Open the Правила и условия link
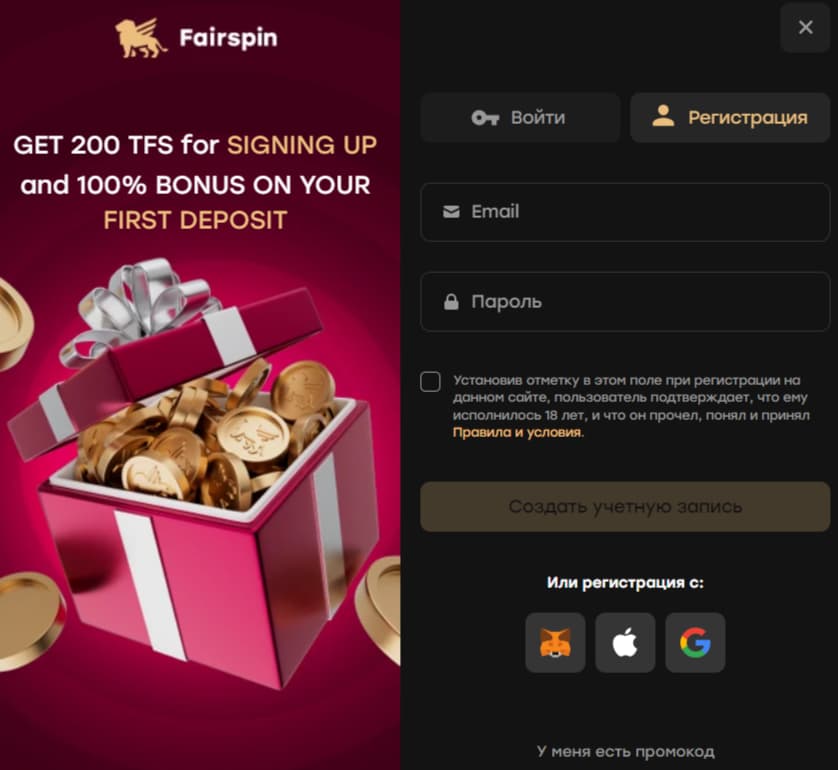This screenshot has width=838, height=770. point(518,432)
